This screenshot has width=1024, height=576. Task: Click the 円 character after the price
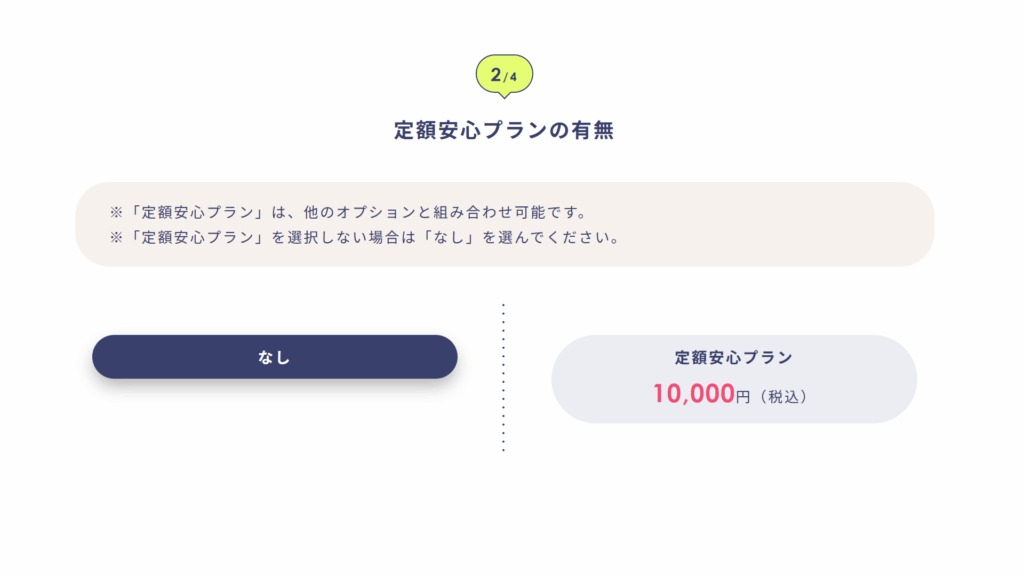point(743,397)
